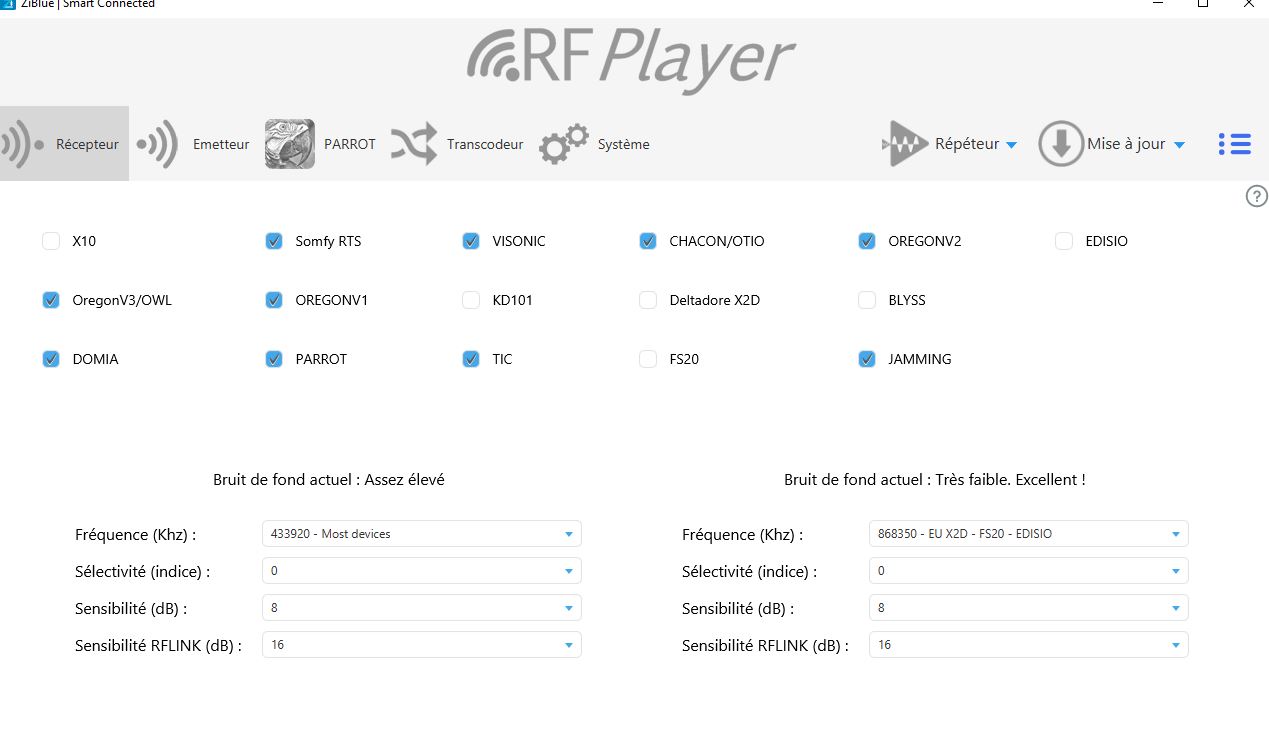Select the PARROT bird image icon
This screenshot has width=1269, height=735.
(290, 144)
